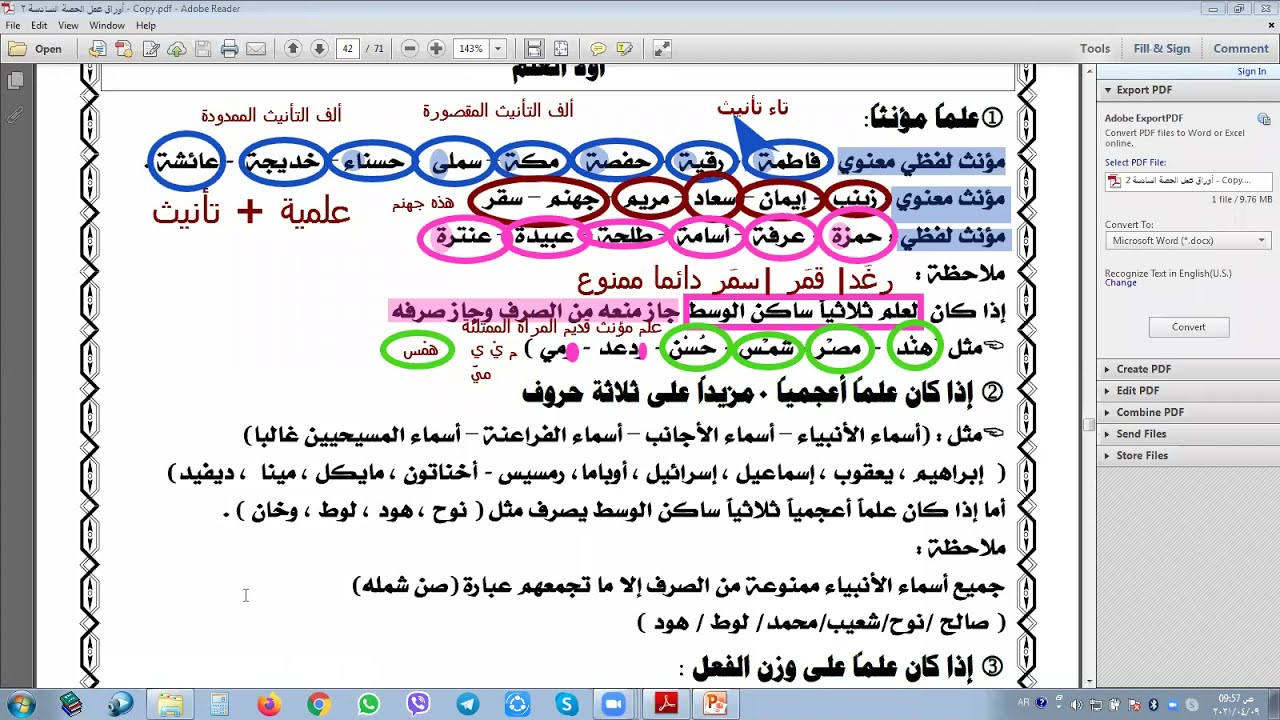The width and height of the screenshot is (1280, 720).
Task: Click the Windows Start button
Action: [x=19, y=704]
